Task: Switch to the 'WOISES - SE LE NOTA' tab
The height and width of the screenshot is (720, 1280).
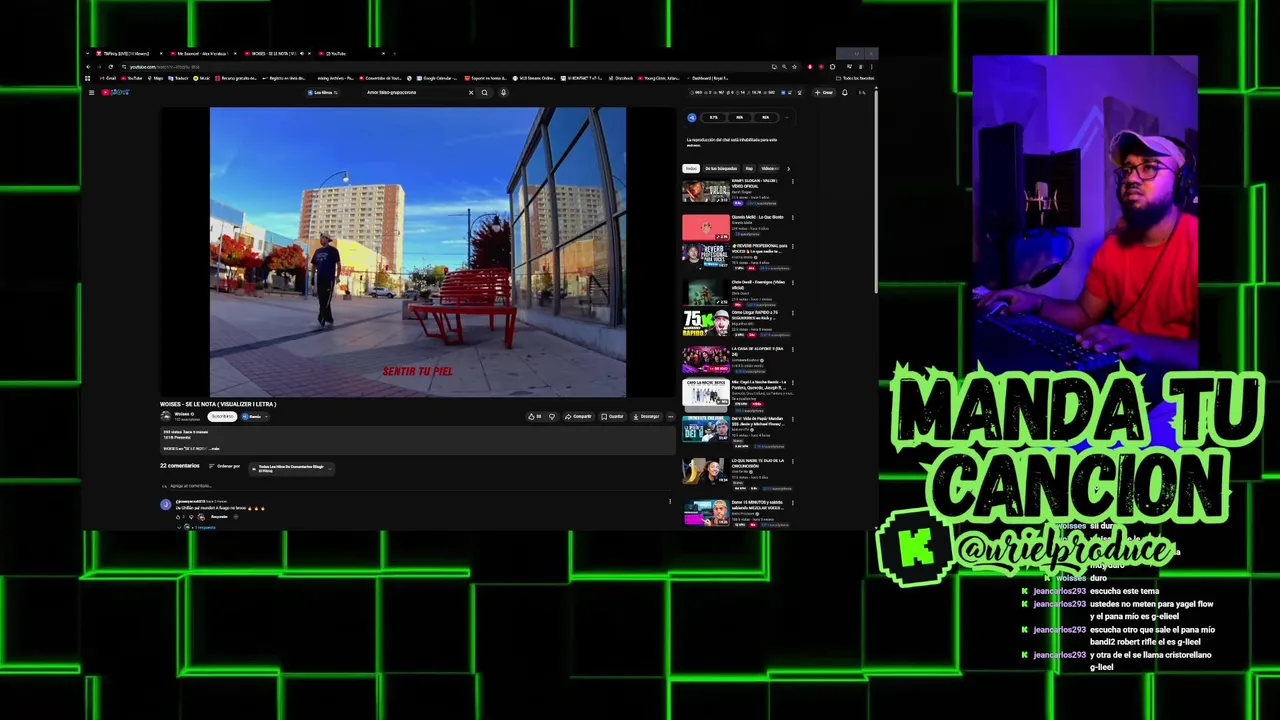Action: (x=277, y=53)
